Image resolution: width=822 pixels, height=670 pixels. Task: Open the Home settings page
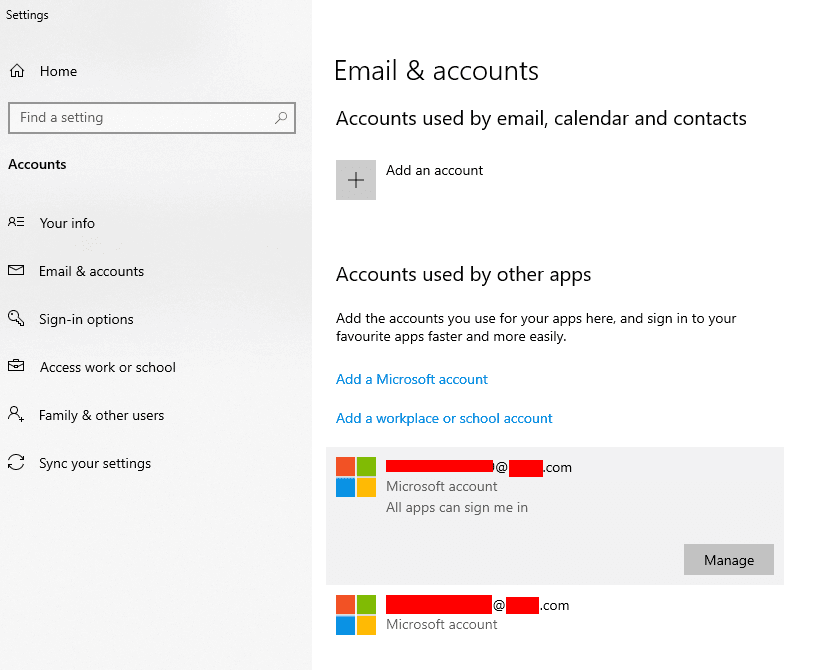pyautogui.click(x=58, y=71)
